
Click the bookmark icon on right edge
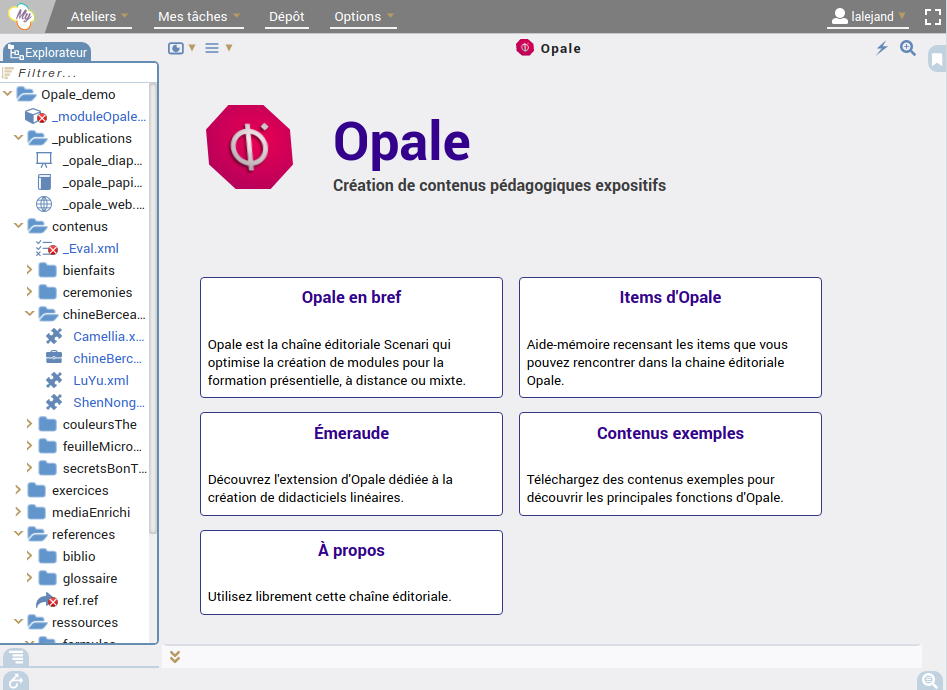click(937, 60)
